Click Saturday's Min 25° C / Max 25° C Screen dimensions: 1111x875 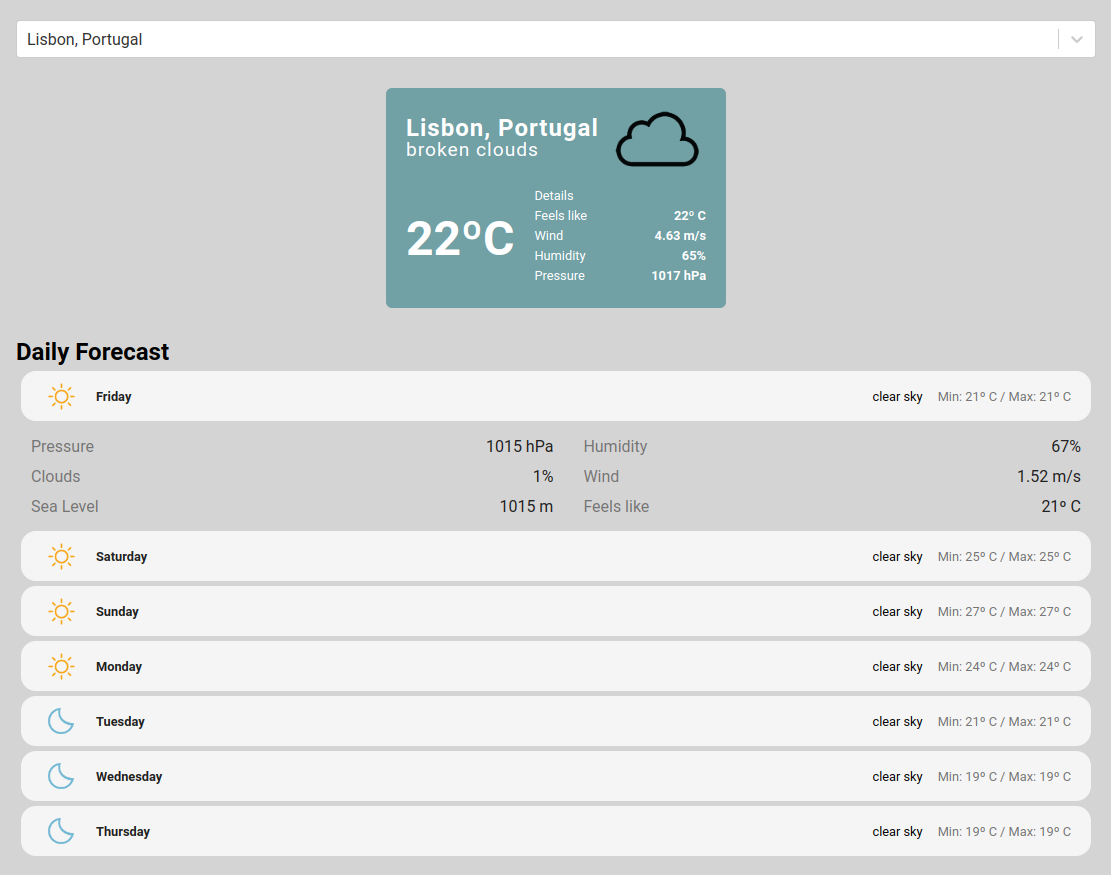point(1004,557)
